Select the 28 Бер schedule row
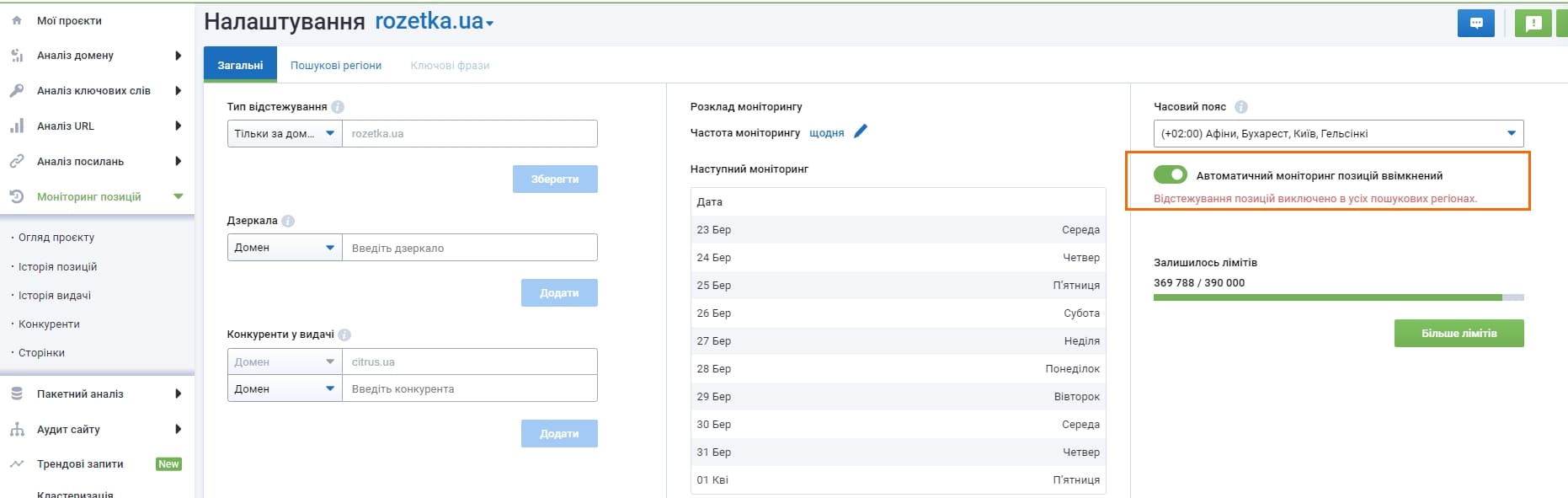The width and height of the screenshot is (1568, 498). 898,369
